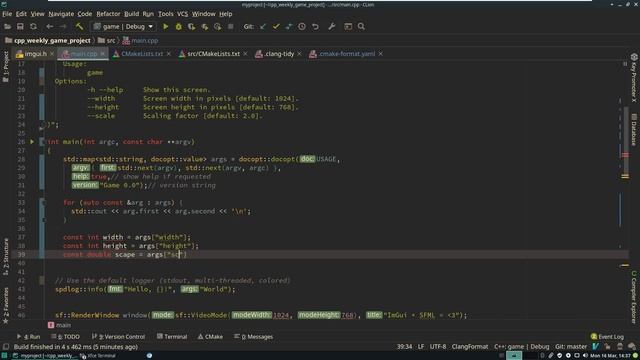Screen dimensions: 640x360
Task: Open the Git: master branch popup
Action: point(571,347)
